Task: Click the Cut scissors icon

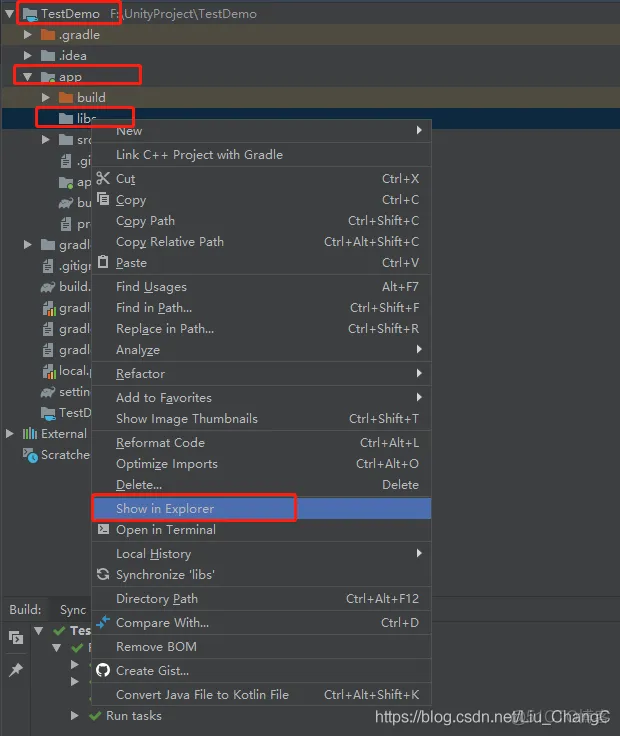Action: [x=103, y=178]
